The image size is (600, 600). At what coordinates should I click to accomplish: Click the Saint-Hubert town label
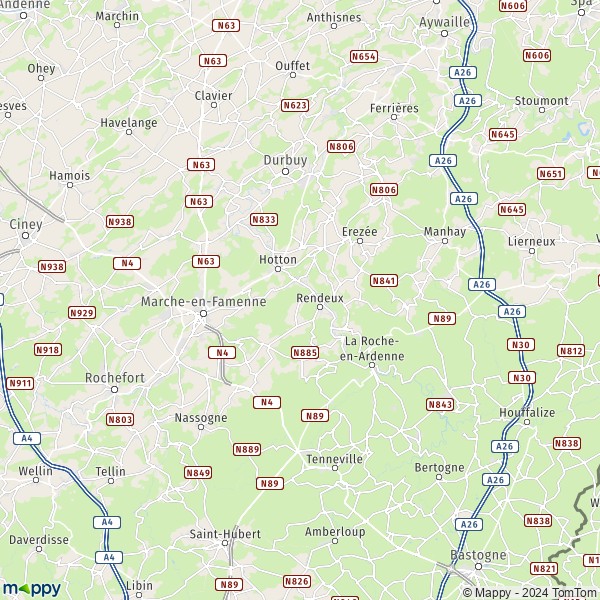click(225, 534)
